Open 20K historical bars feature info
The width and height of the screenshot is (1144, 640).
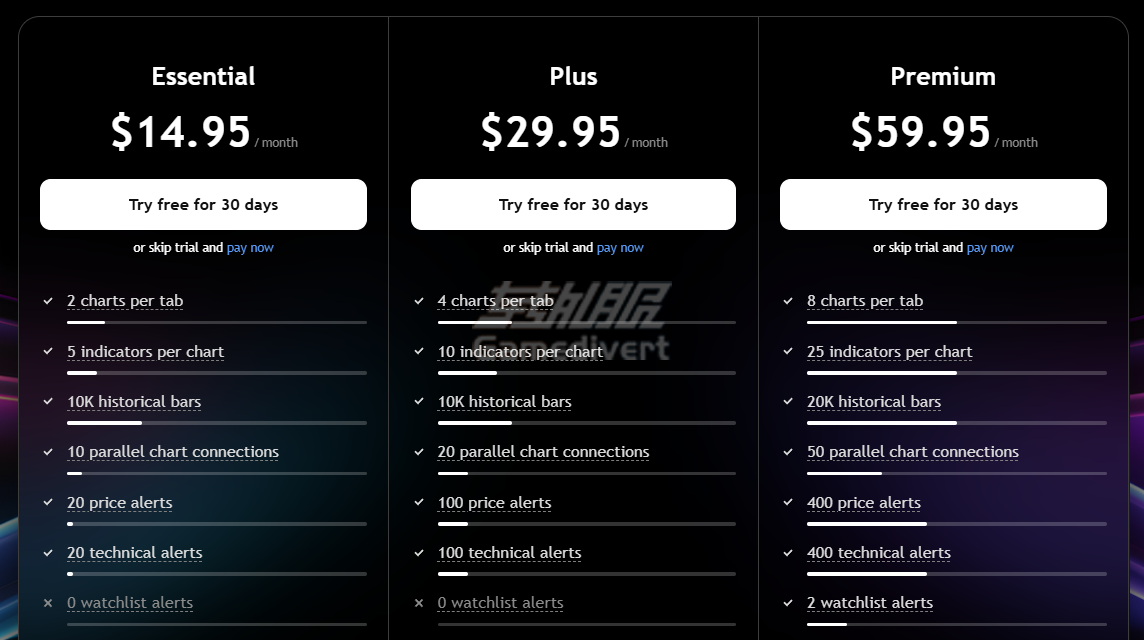(x=873, y=402)
